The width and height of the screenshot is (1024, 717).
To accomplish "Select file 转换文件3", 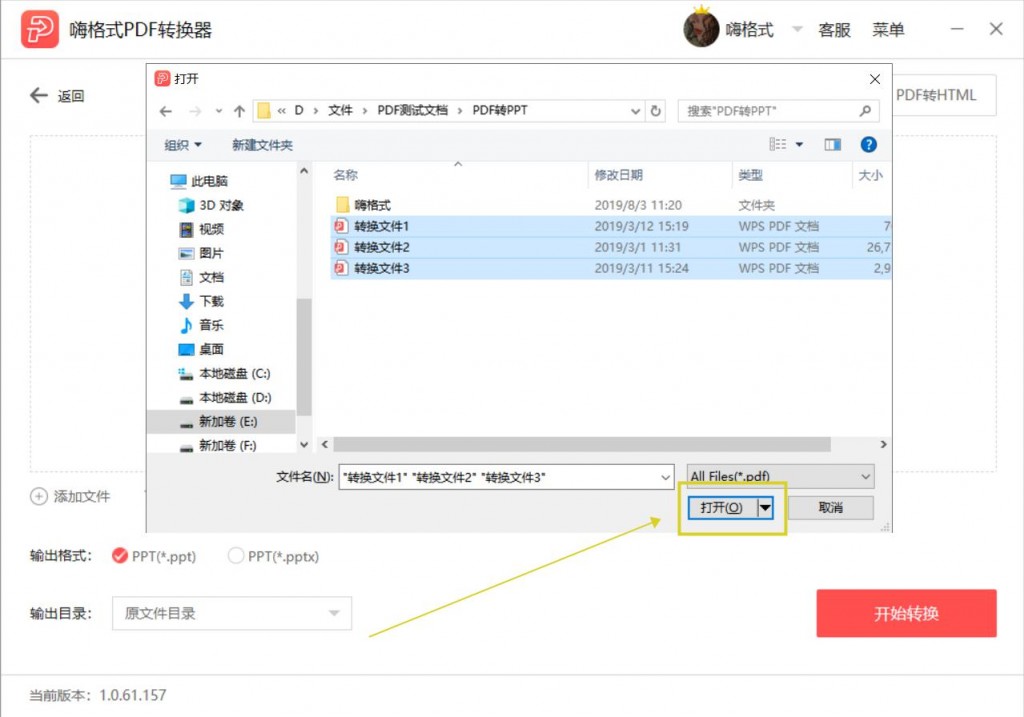I will (x=611, y=268).
